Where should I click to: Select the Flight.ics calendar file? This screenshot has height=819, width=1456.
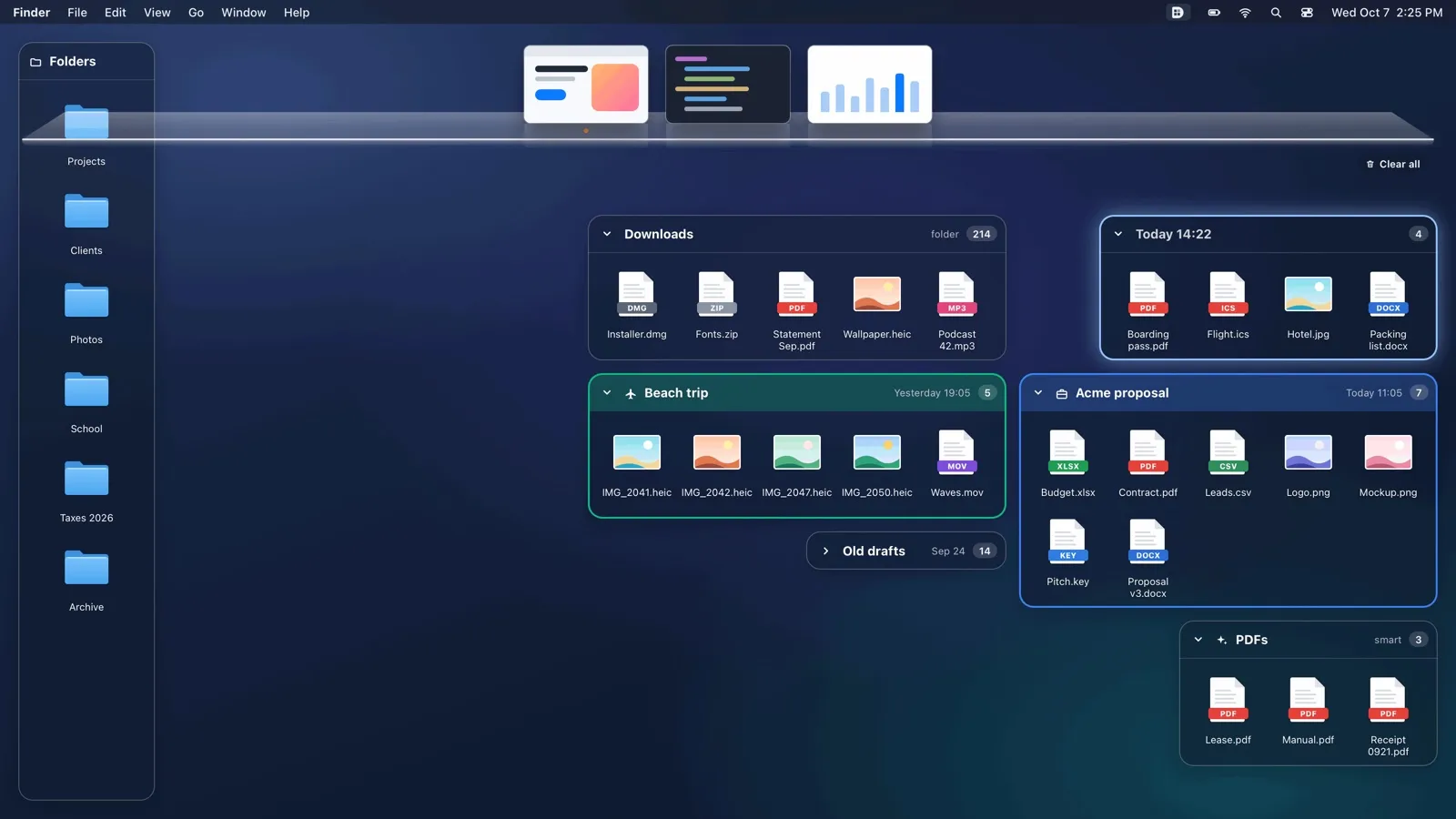point(1228,294)
